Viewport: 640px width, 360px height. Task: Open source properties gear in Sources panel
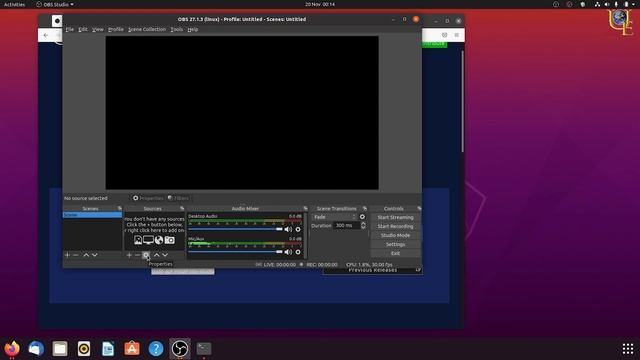coord(146,255)
